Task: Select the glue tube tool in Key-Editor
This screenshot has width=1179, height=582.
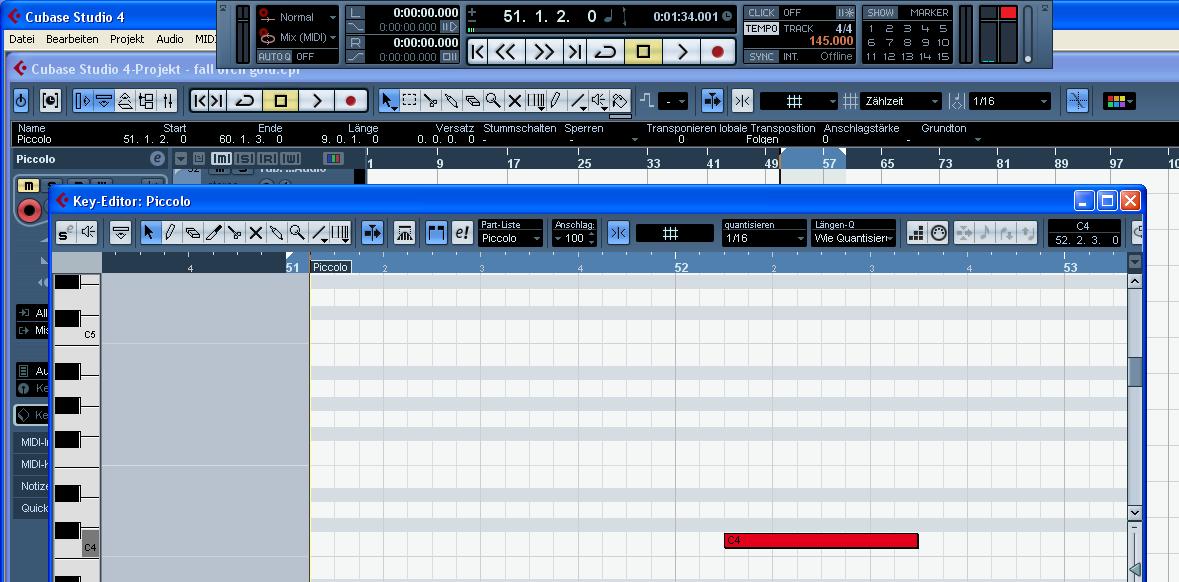Action: click(x=276, y=233)
